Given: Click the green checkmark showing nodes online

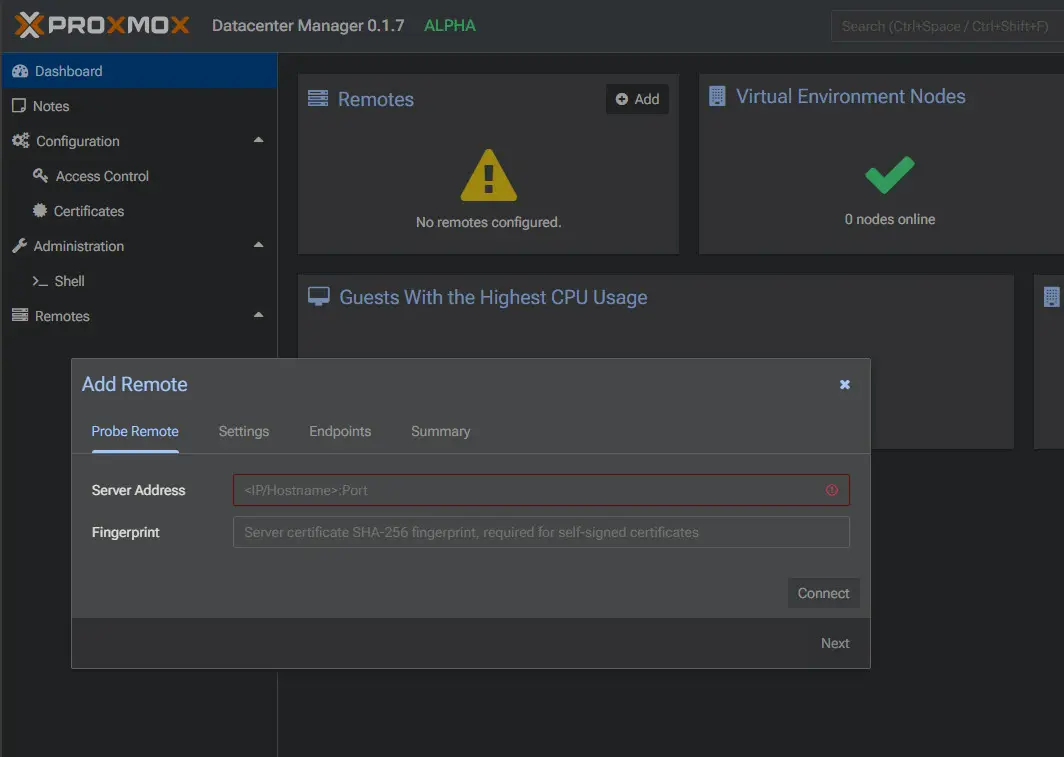Looking at the screenshot, I should (889, 174).
